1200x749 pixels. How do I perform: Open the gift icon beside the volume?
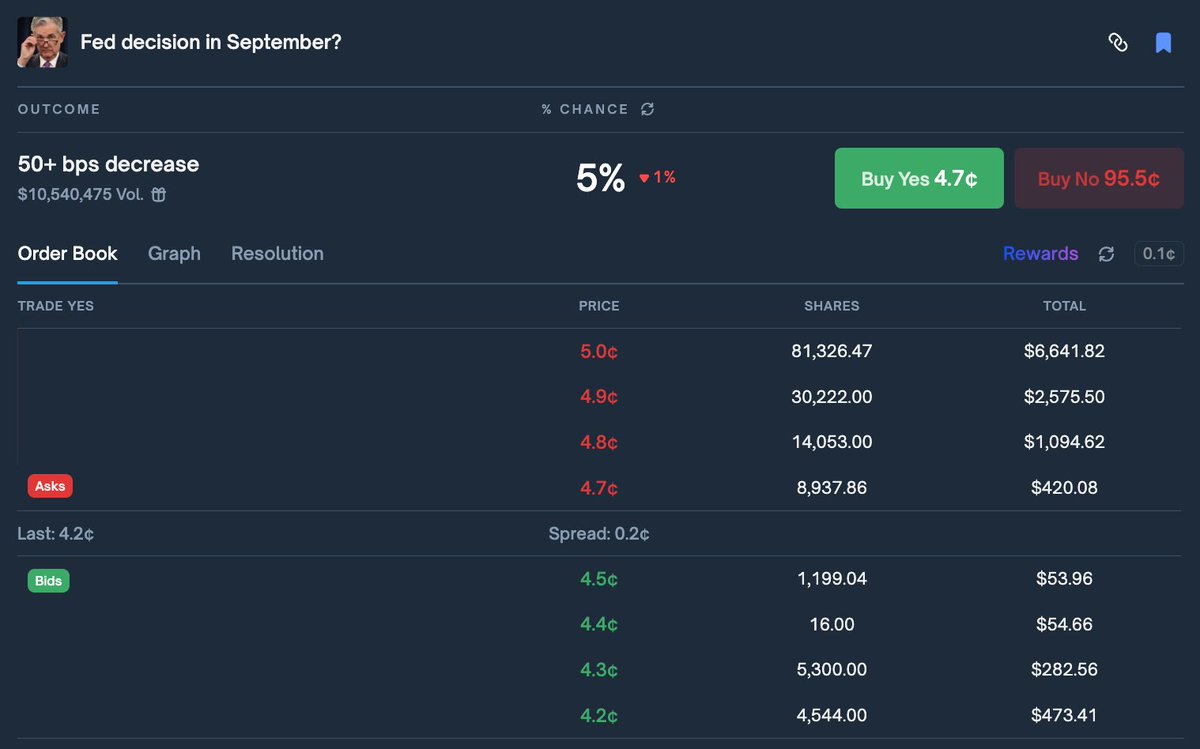point(158,195)
